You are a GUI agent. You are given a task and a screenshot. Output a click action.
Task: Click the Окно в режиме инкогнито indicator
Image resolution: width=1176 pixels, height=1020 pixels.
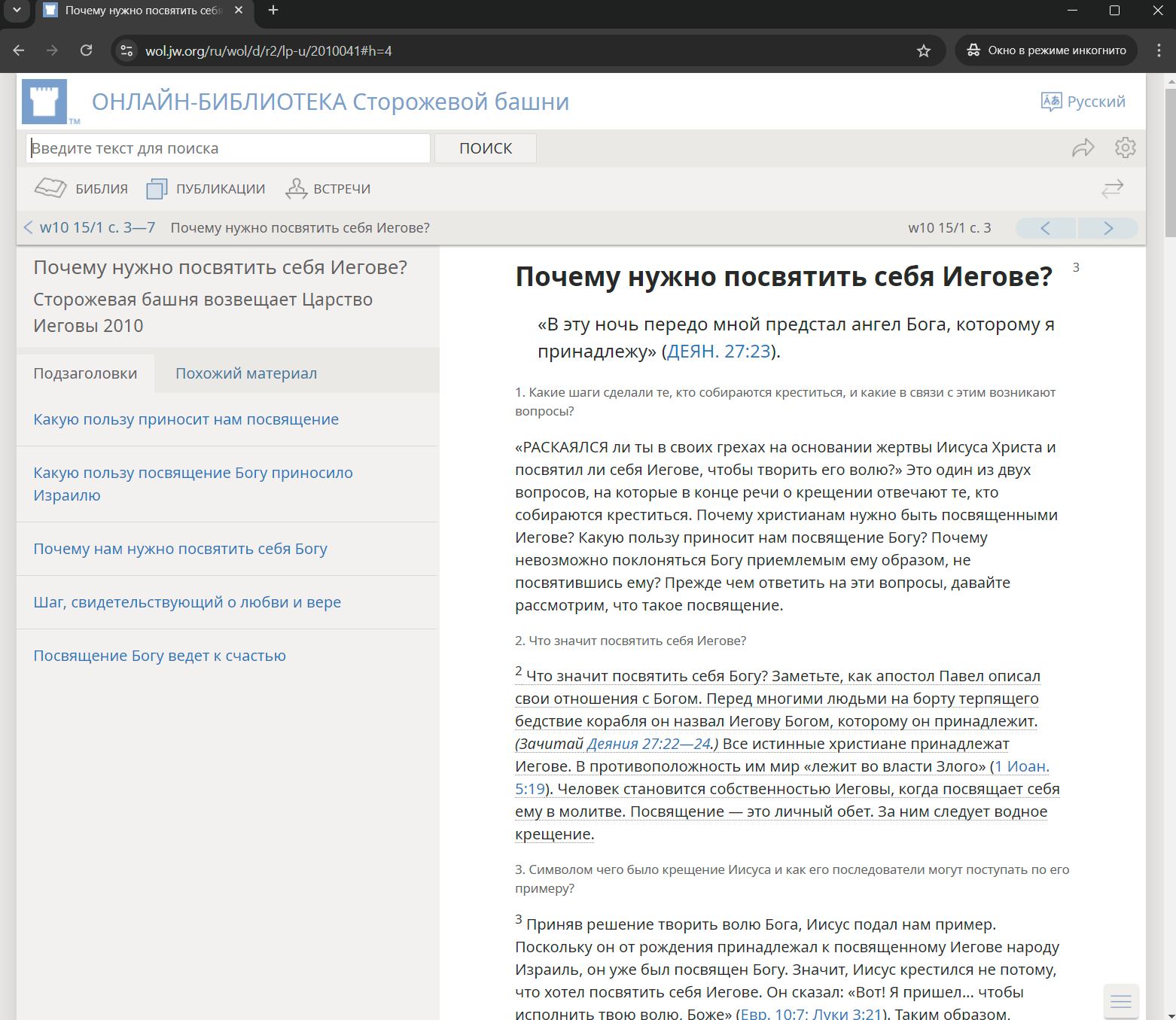(x=1047, y=50)
